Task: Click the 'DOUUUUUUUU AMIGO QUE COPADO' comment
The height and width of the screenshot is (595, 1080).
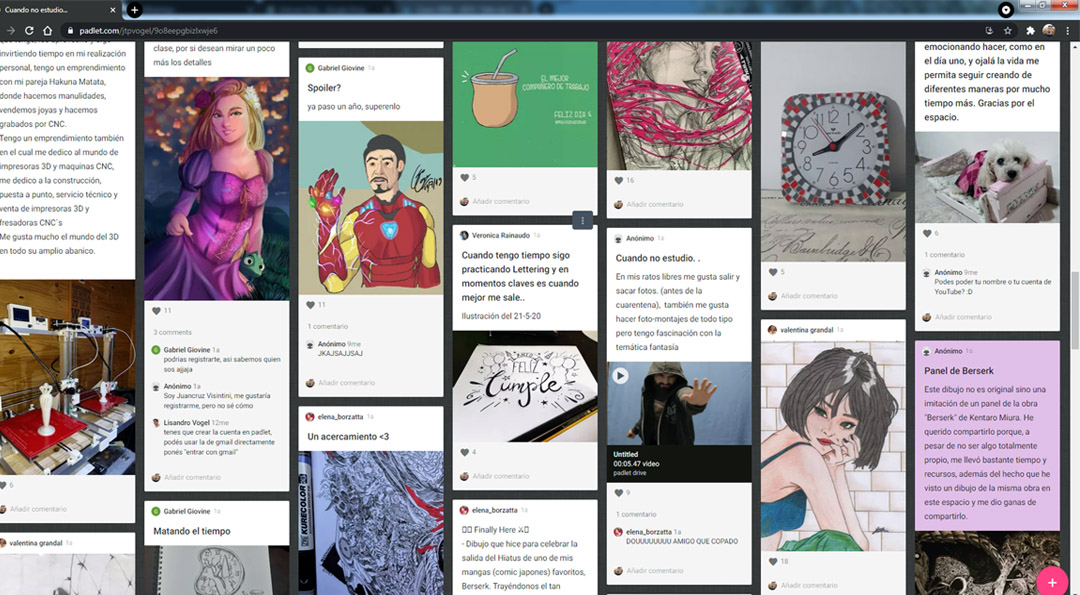Action: click(x=682, y=541)
